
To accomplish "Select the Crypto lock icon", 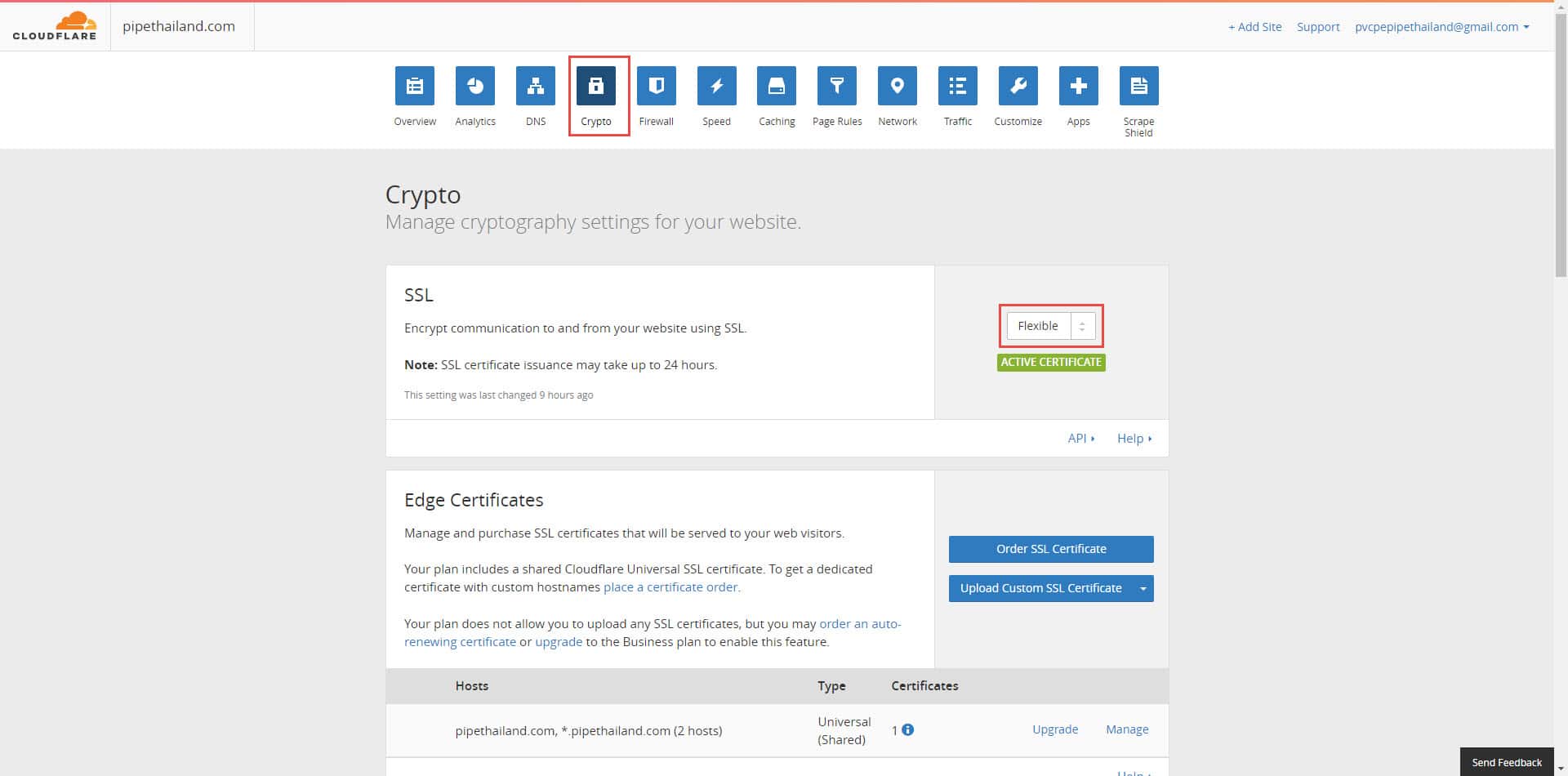I will [x=596, y=86].
